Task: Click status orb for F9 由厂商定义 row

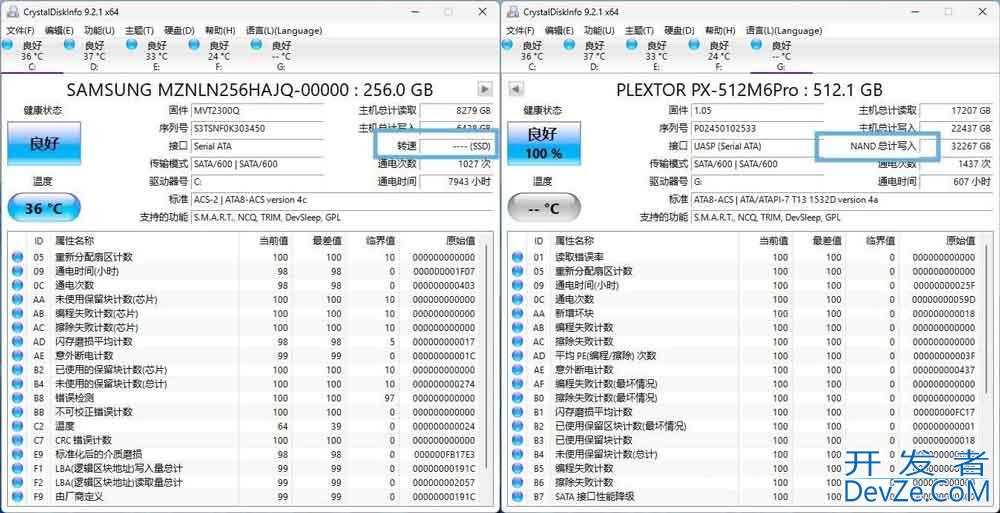Action: click(17, 496)
